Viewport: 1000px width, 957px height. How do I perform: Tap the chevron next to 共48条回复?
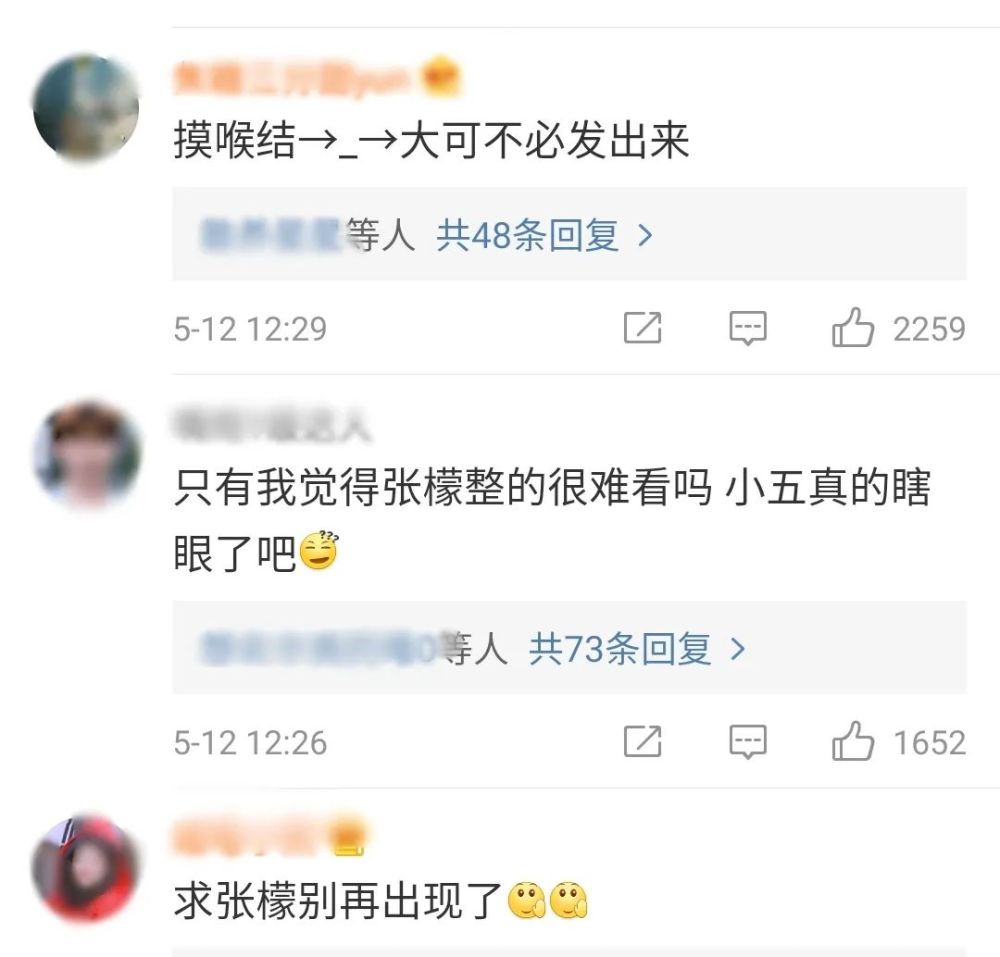(645, 236)
